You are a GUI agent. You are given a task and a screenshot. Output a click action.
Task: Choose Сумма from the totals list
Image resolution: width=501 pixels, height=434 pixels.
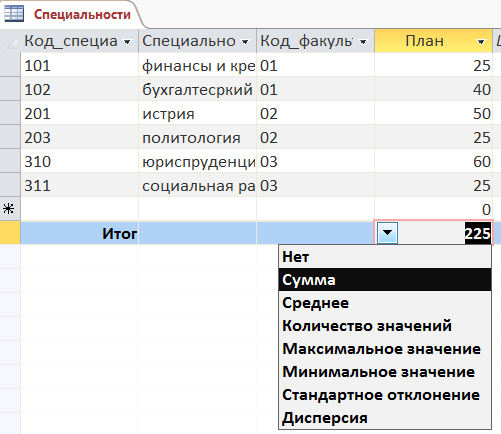click(x=385, y=280)
